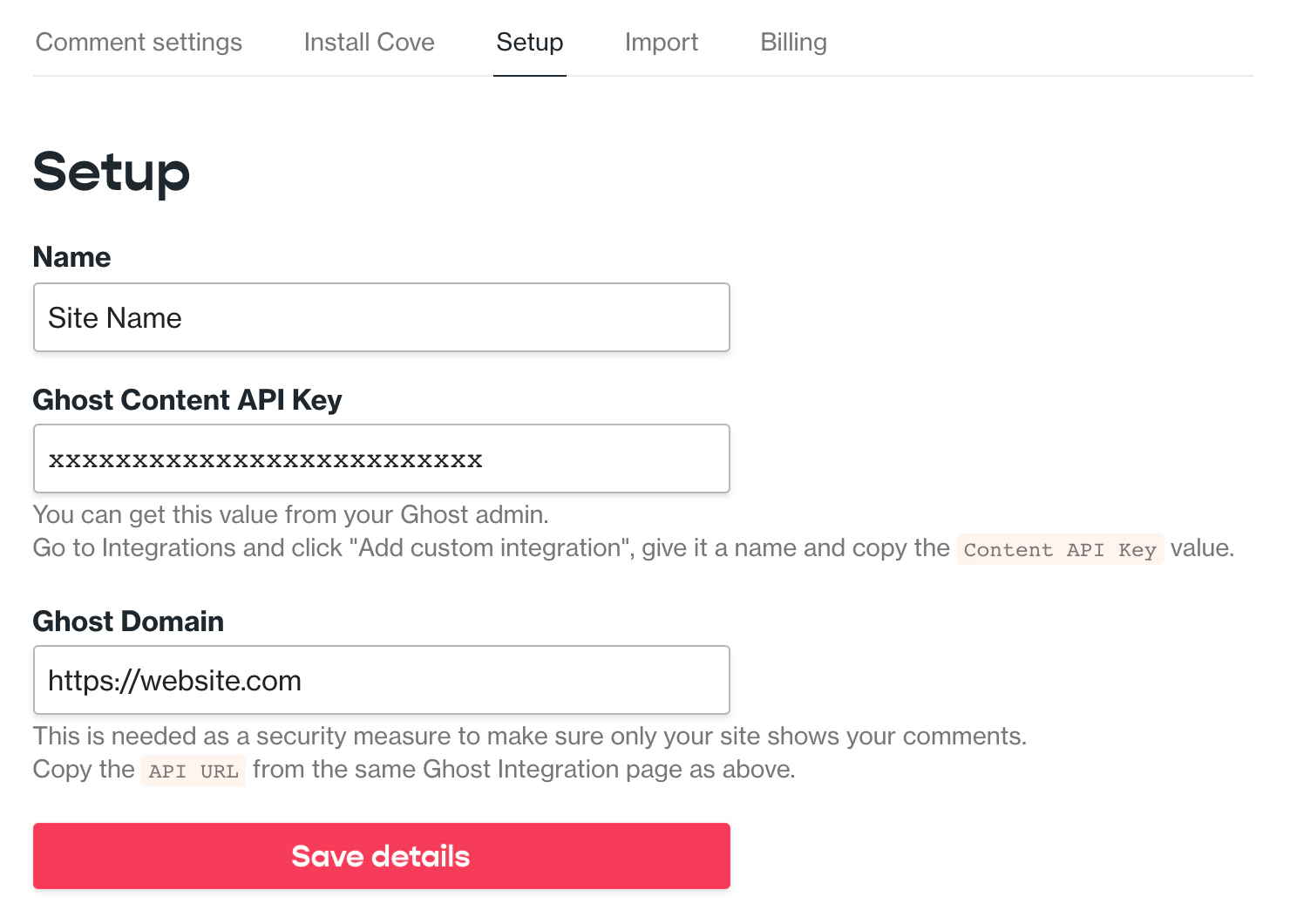The width and height of the screenshot is (1290, 924).
Task: Click the security measure explanation text
Action: click(529, 737)
